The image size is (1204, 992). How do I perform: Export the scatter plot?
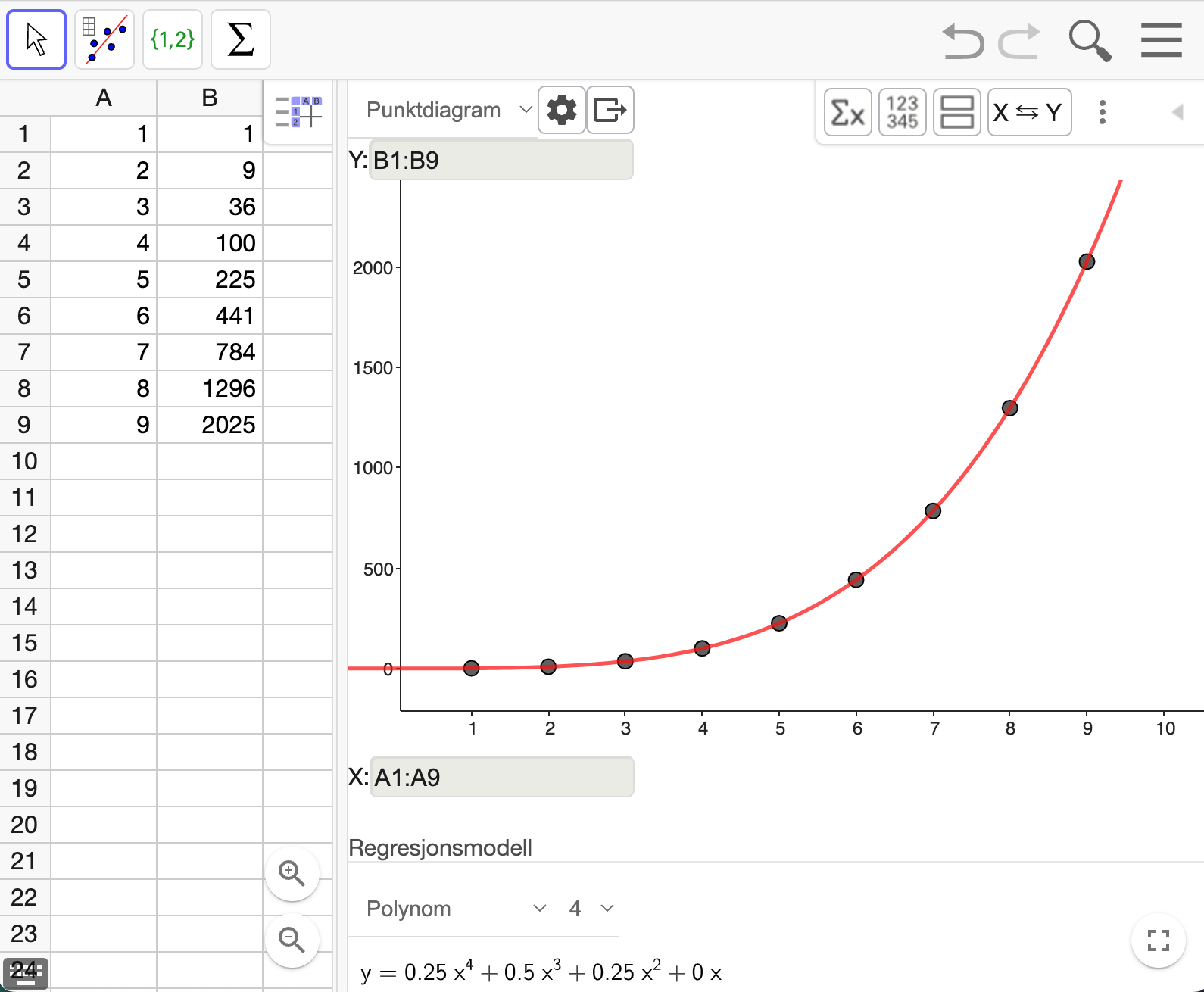tap(610, 111)
